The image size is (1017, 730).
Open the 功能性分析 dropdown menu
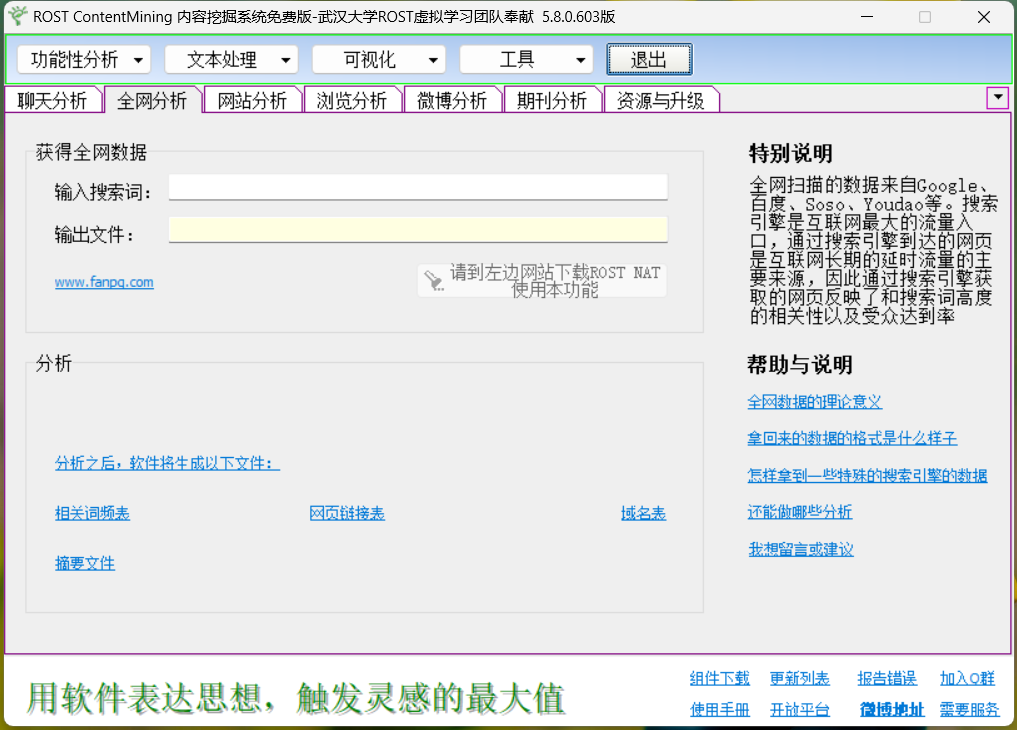tap(83, 59)
